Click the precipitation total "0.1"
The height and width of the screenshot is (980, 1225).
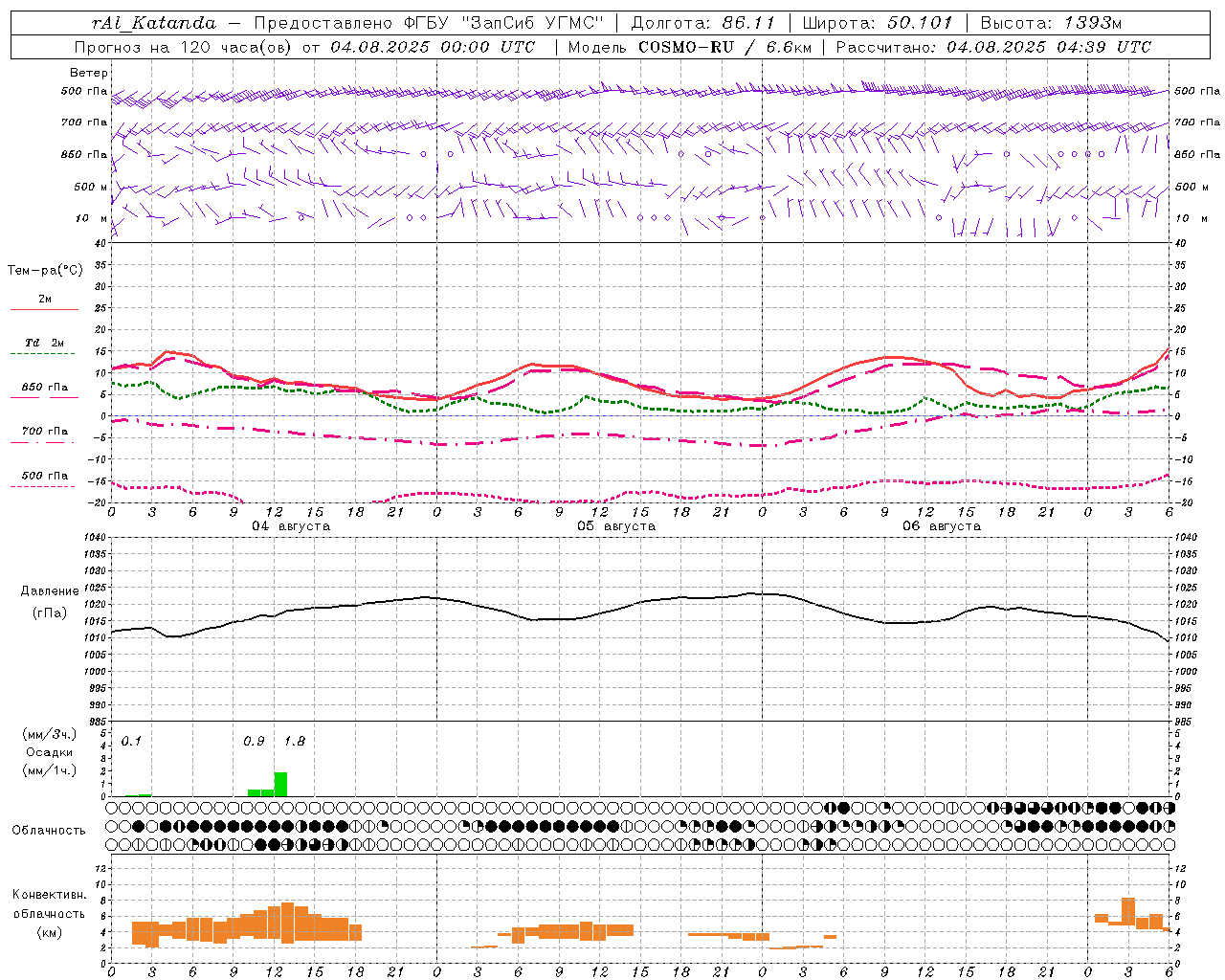131,742
